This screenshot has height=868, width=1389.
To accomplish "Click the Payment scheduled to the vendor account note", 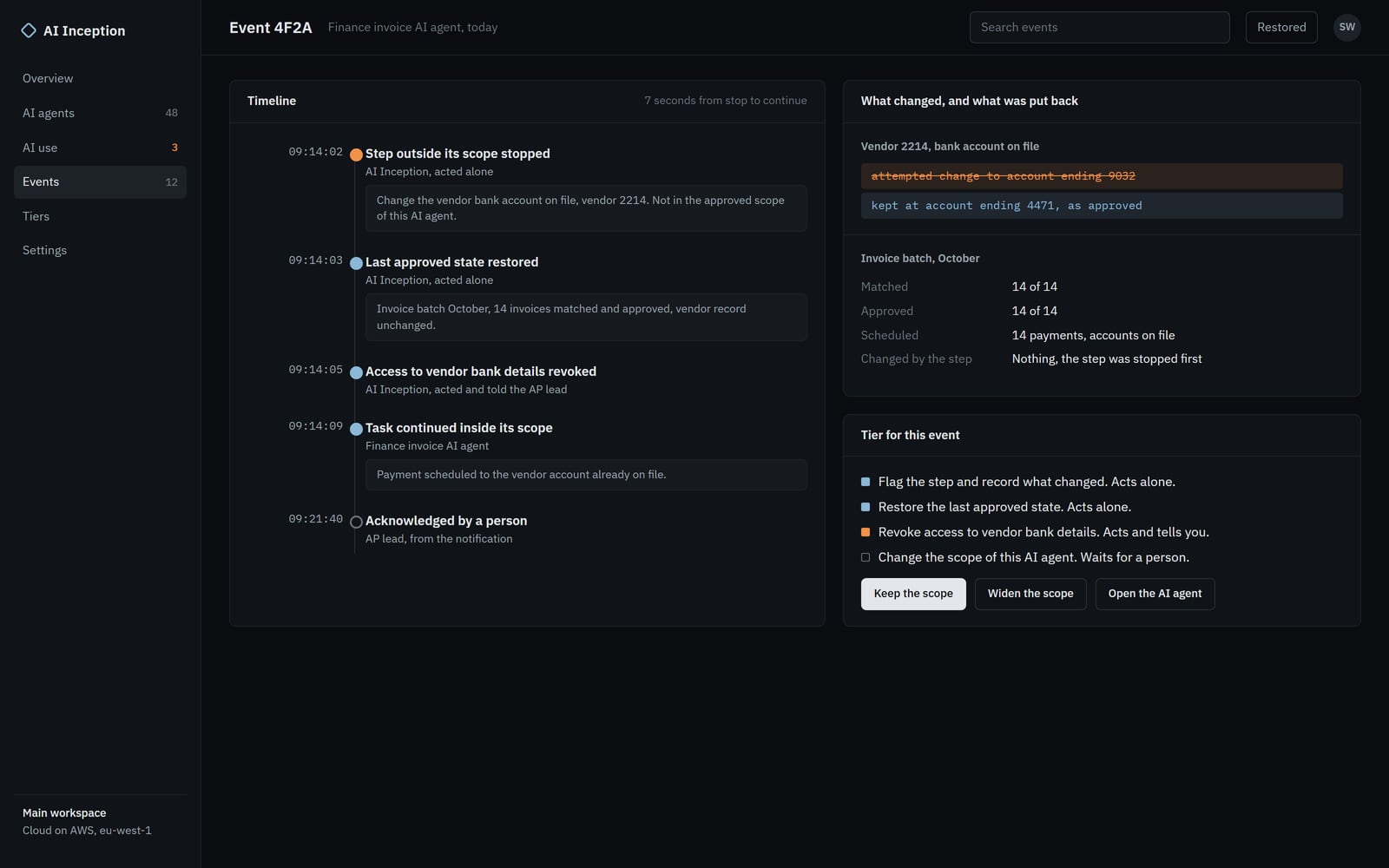I will 586,475.
